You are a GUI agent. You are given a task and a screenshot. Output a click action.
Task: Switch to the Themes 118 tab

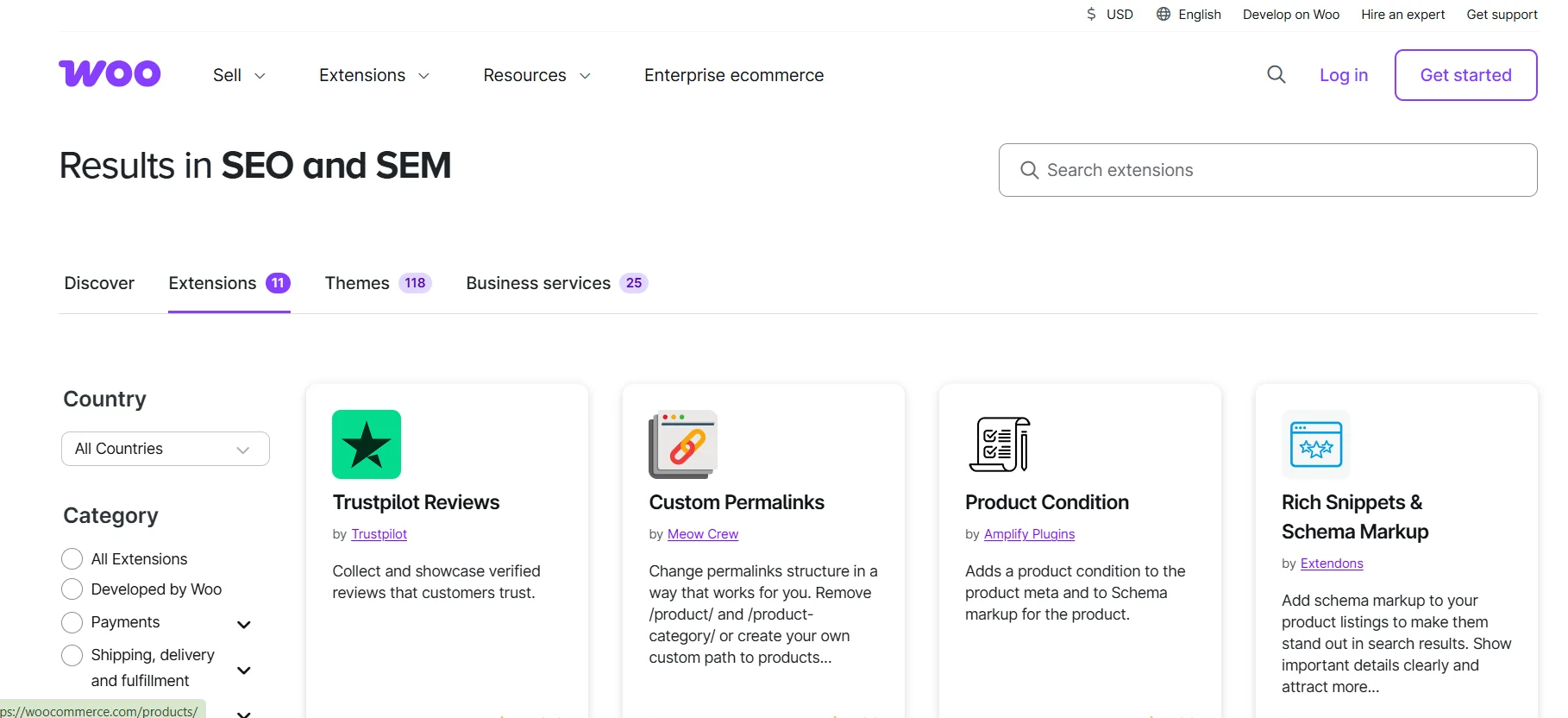(x=378, y=283)
